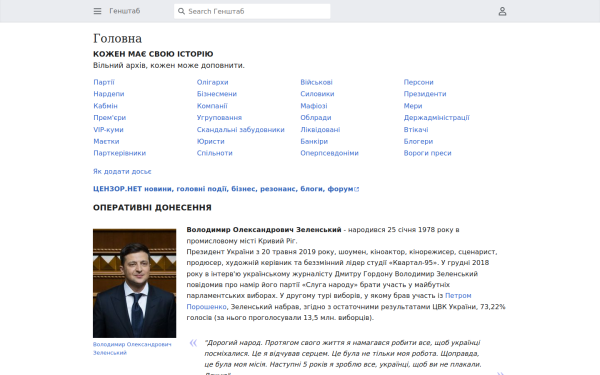Viewport: 600px width, 375px height.
Task: Open the Блогери category
Action: [418, 141]
